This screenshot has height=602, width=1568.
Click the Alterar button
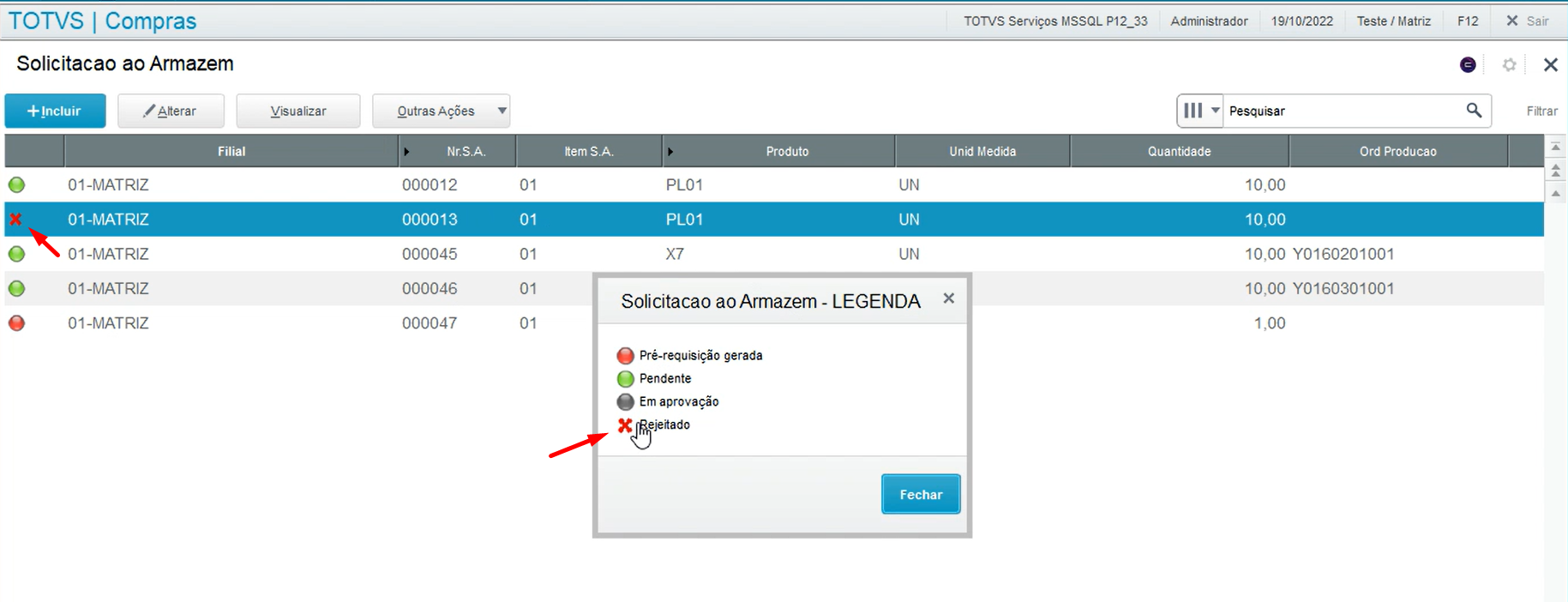click(171, 111)
